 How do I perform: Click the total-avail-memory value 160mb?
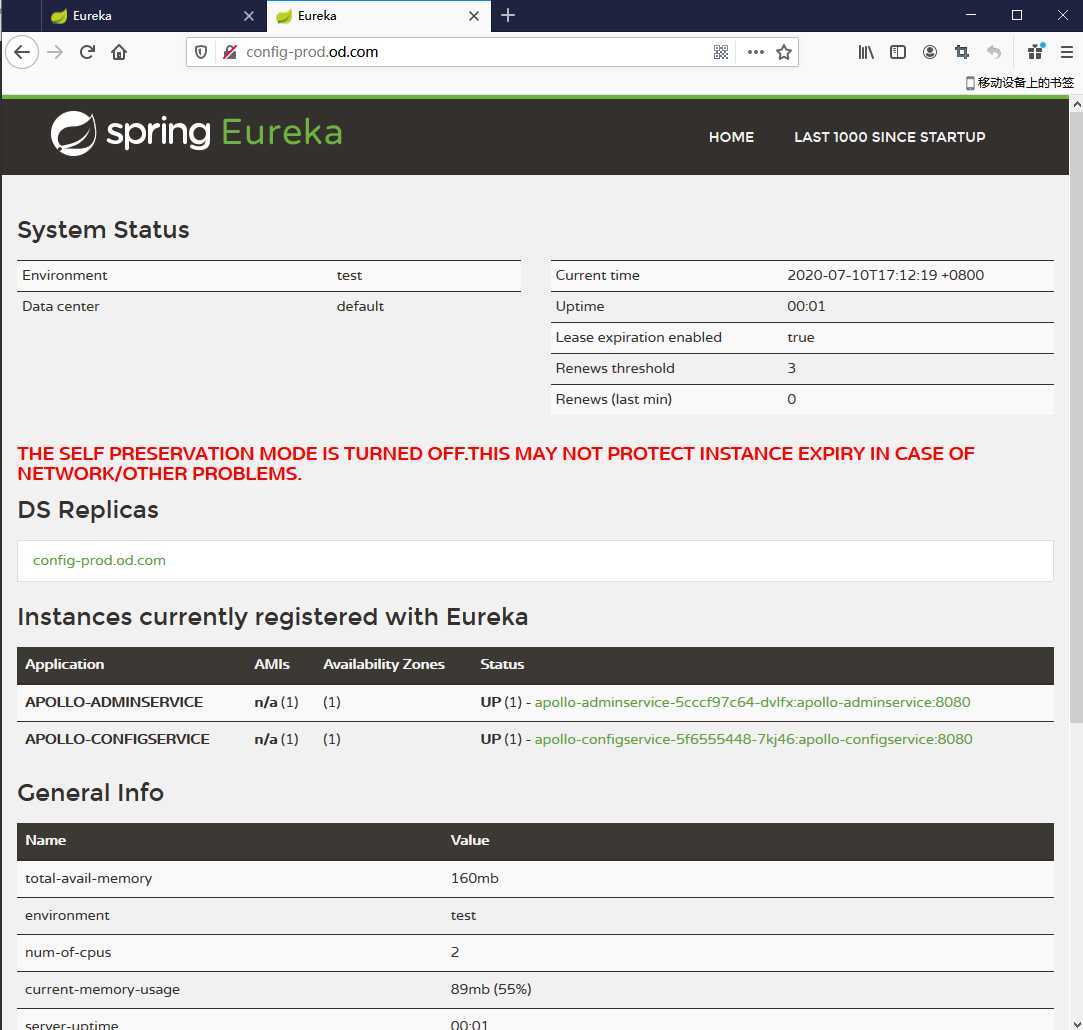(475, 878)
